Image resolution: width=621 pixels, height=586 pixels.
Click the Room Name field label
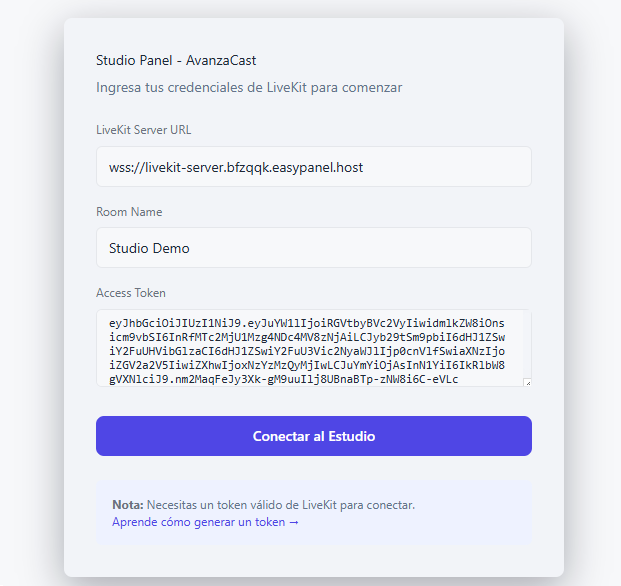129,212
